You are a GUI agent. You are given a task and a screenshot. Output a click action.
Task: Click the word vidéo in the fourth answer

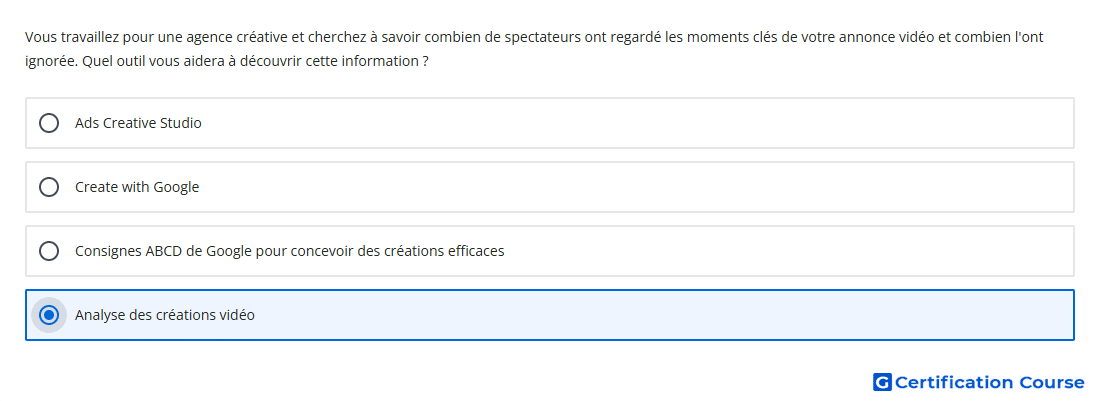(x=237, y=315)
